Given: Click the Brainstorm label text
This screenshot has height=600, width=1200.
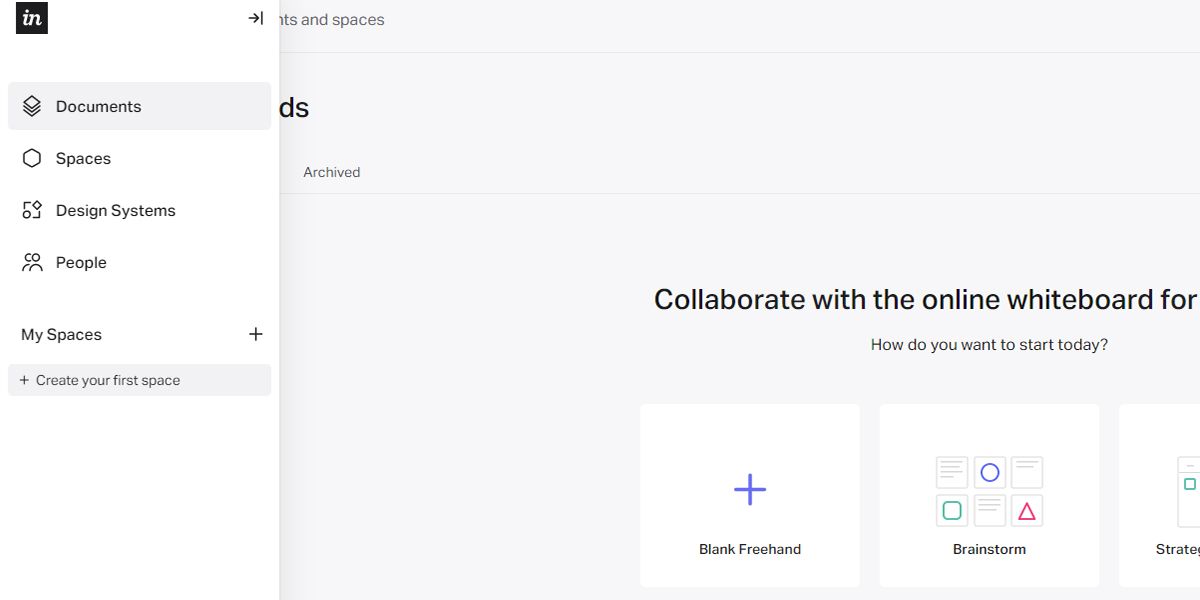Looking at the screenshot, I should [989, 549].
